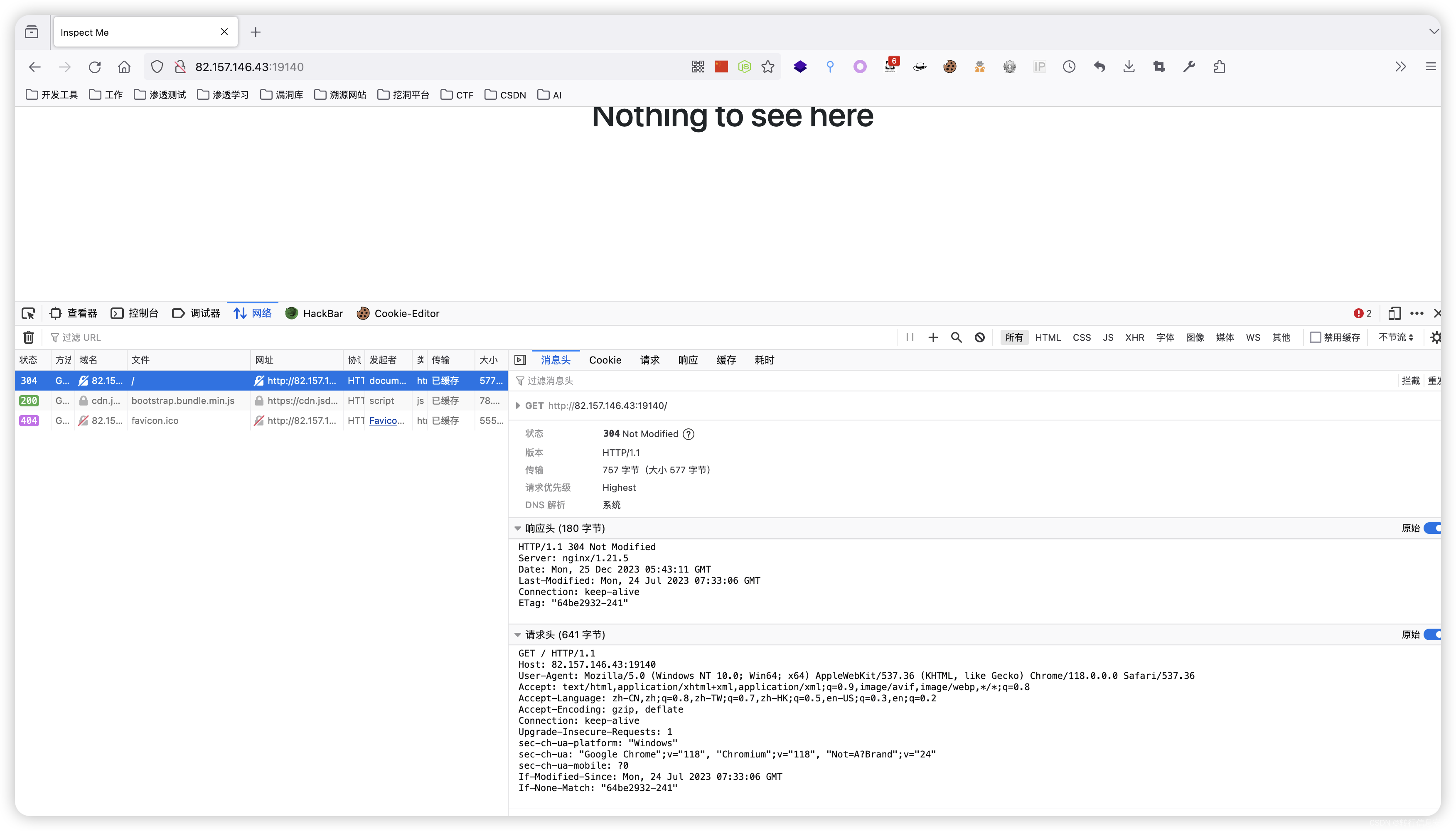Open the Favico... initiator link
This screenshot has width=1456, height=831.
(386, 420)
